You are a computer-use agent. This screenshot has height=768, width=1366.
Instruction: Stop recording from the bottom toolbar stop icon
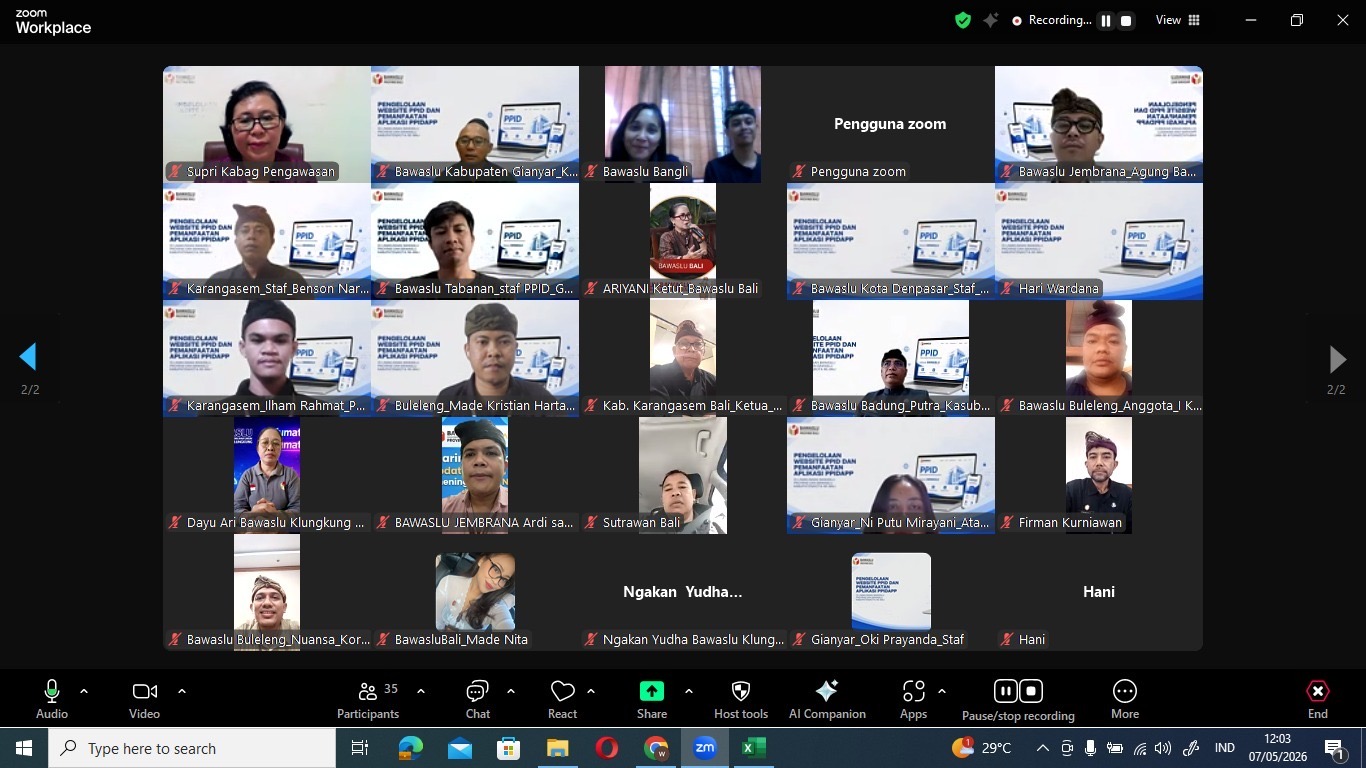1031,691
